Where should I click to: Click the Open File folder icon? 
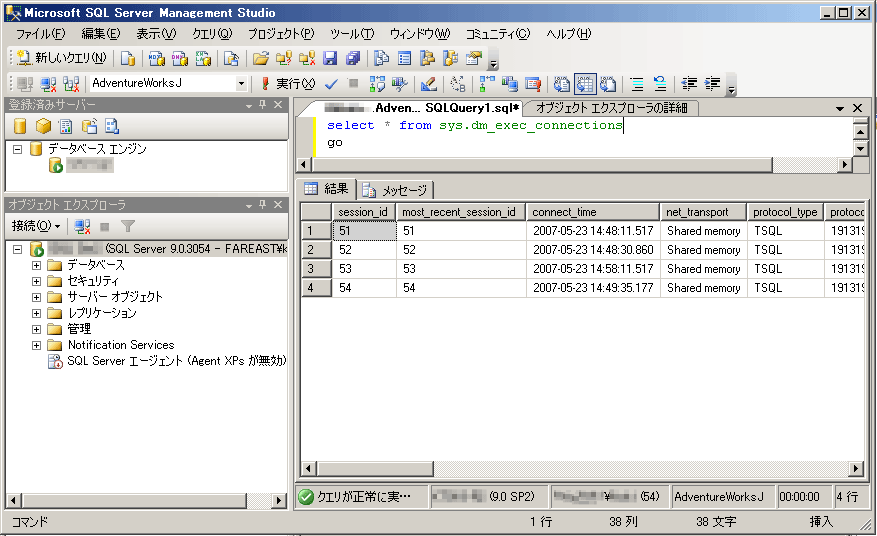pyautogui.click(x=261, y=58)
